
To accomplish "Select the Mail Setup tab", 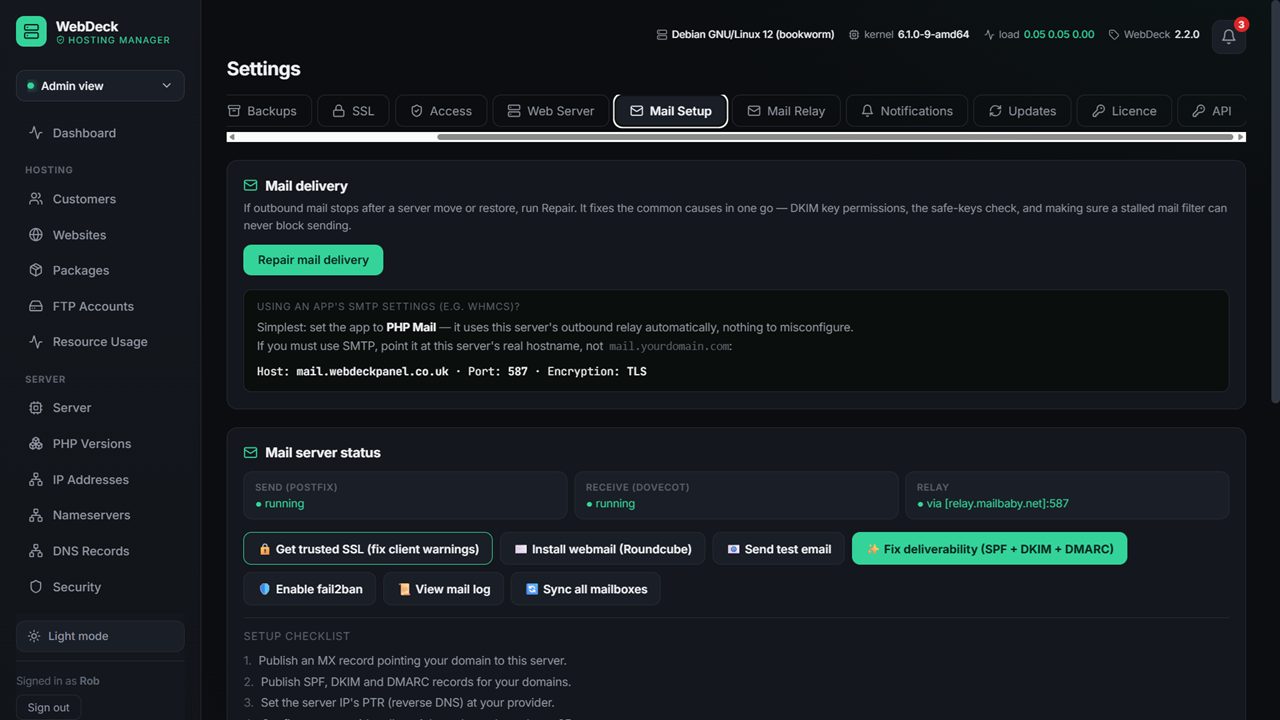I will click(x=670, y=111).
